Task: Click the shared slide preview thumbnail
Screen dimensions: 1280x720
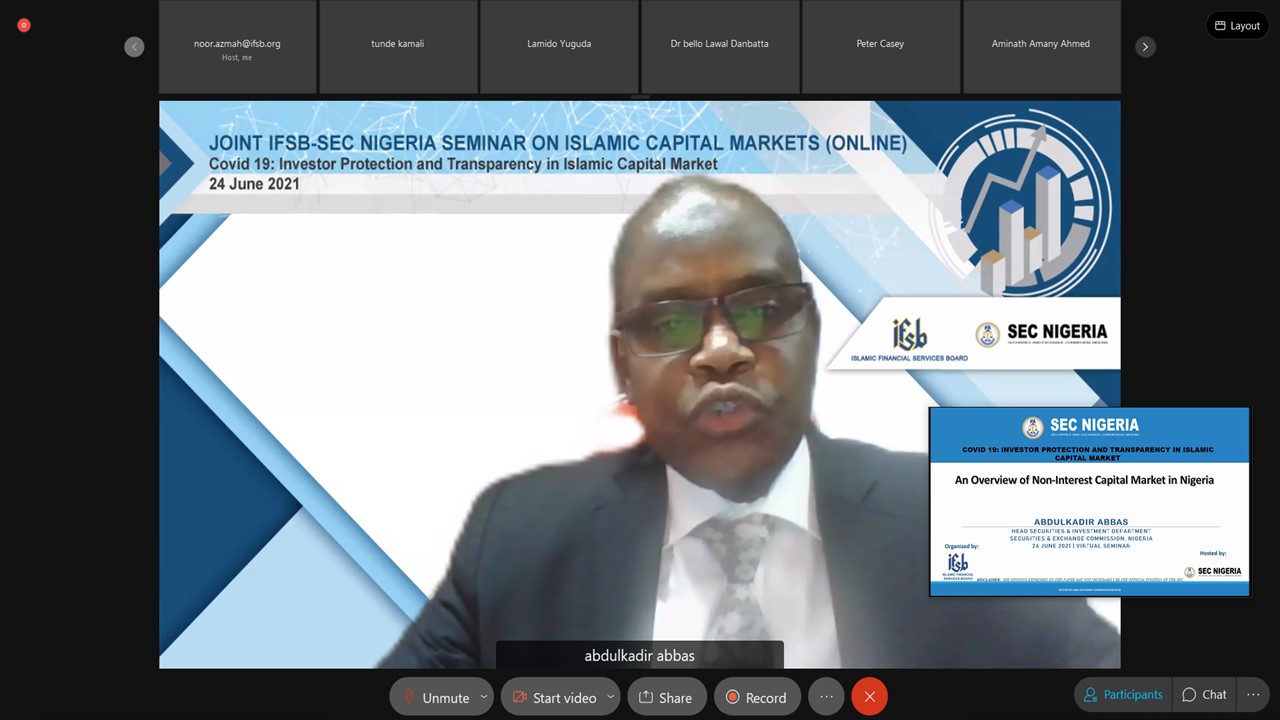Action: point(1089,502)
